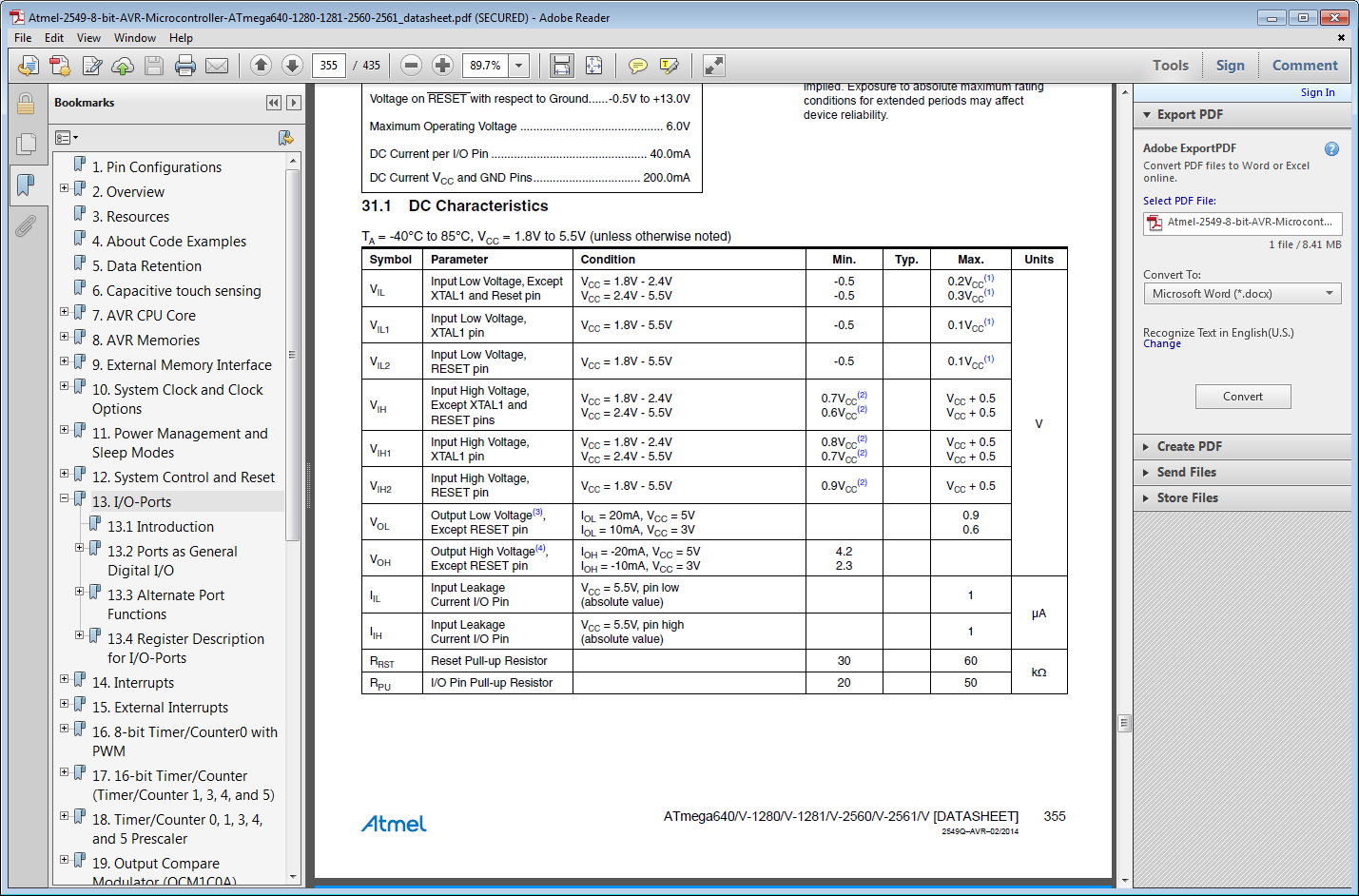This screenshot has height=896, width=1359.
Task: Click the Save file icon
Action: tap(154, 66)
